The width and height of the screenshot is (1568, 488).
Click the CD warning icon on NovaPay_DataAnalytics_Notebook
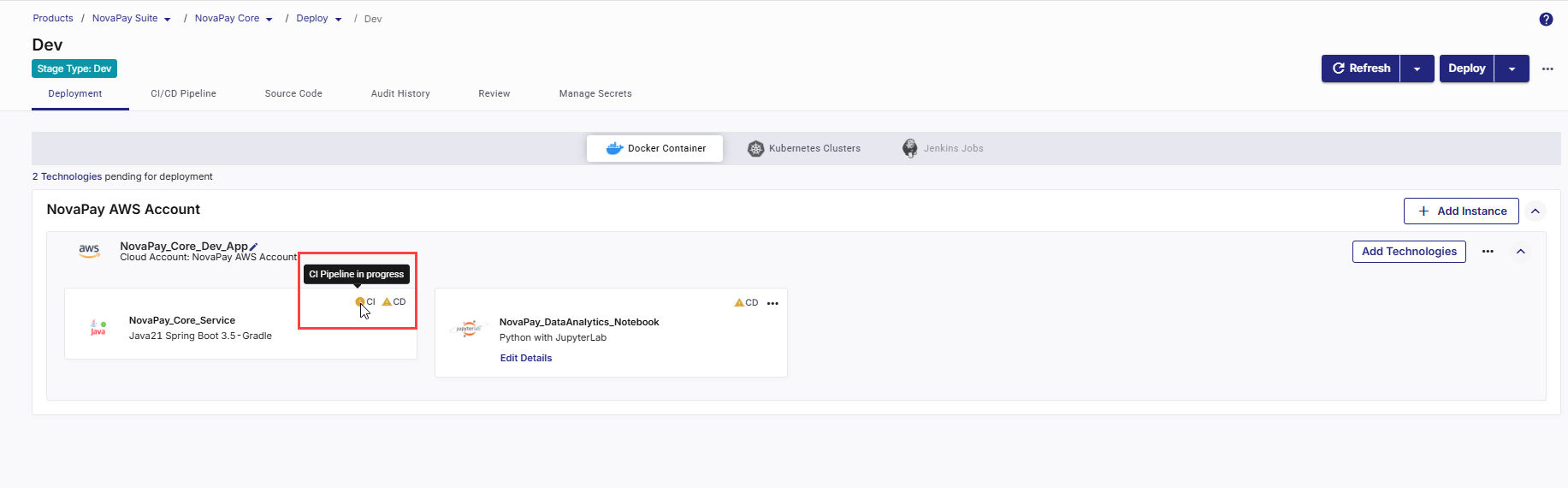pyautogui.click(x=739, y=302)
